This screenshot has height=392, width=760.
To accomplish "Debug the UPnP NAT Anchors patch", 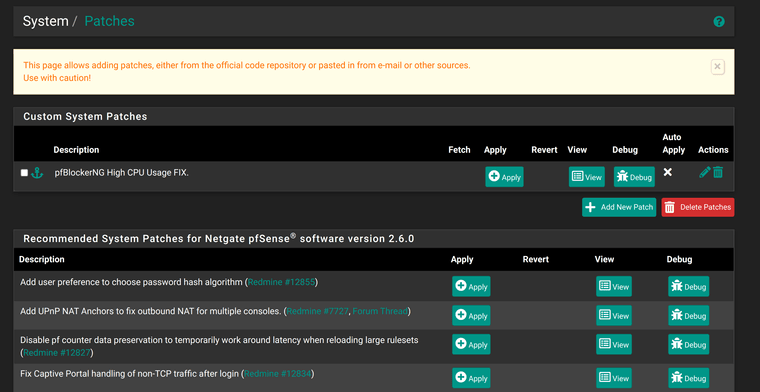I will pyautogui.click(x=688, y=315).
